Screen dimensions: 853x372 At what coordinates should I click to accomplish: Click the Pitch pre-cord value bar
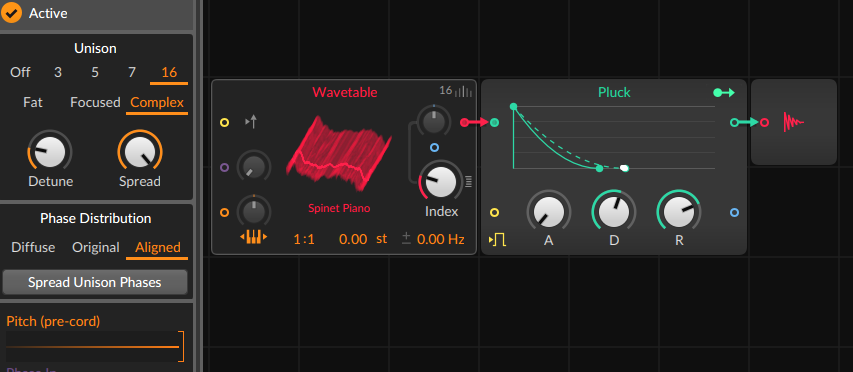click(95, 346)
